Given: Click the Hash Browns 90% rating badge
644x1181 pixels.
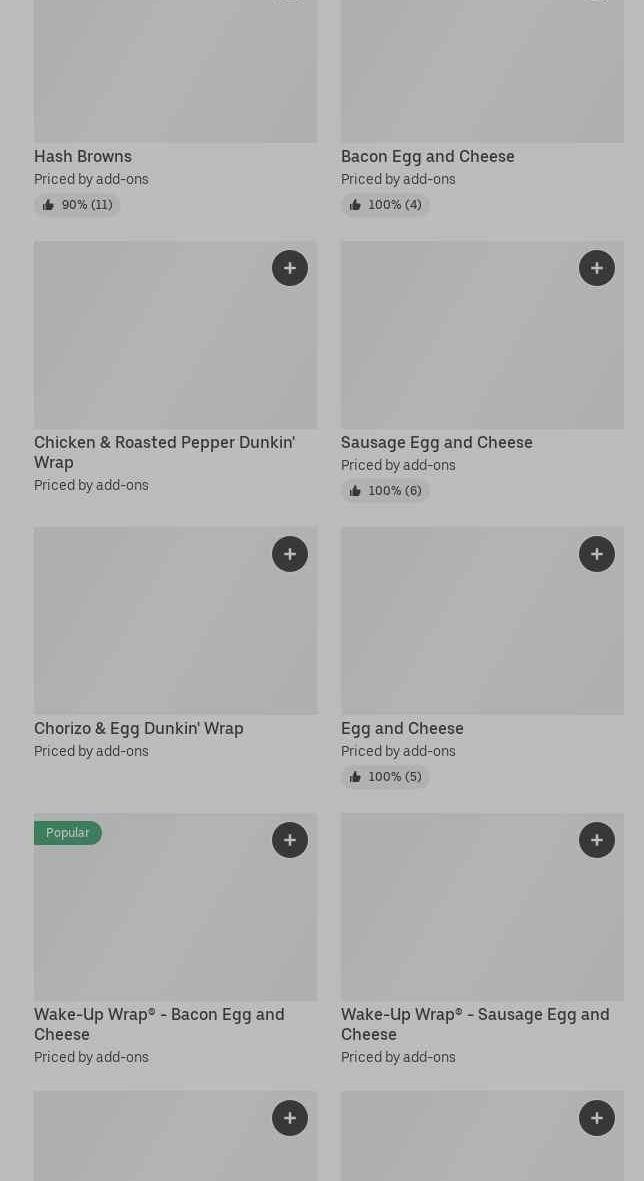Looking at the screenshot, I should pos(77,205).
